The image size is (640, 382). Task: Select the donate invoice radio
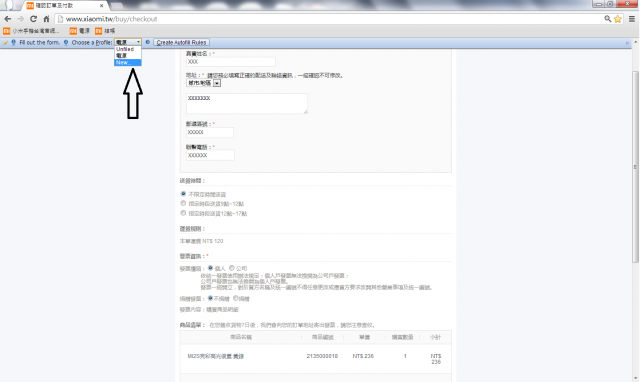(x=236, y=298)
